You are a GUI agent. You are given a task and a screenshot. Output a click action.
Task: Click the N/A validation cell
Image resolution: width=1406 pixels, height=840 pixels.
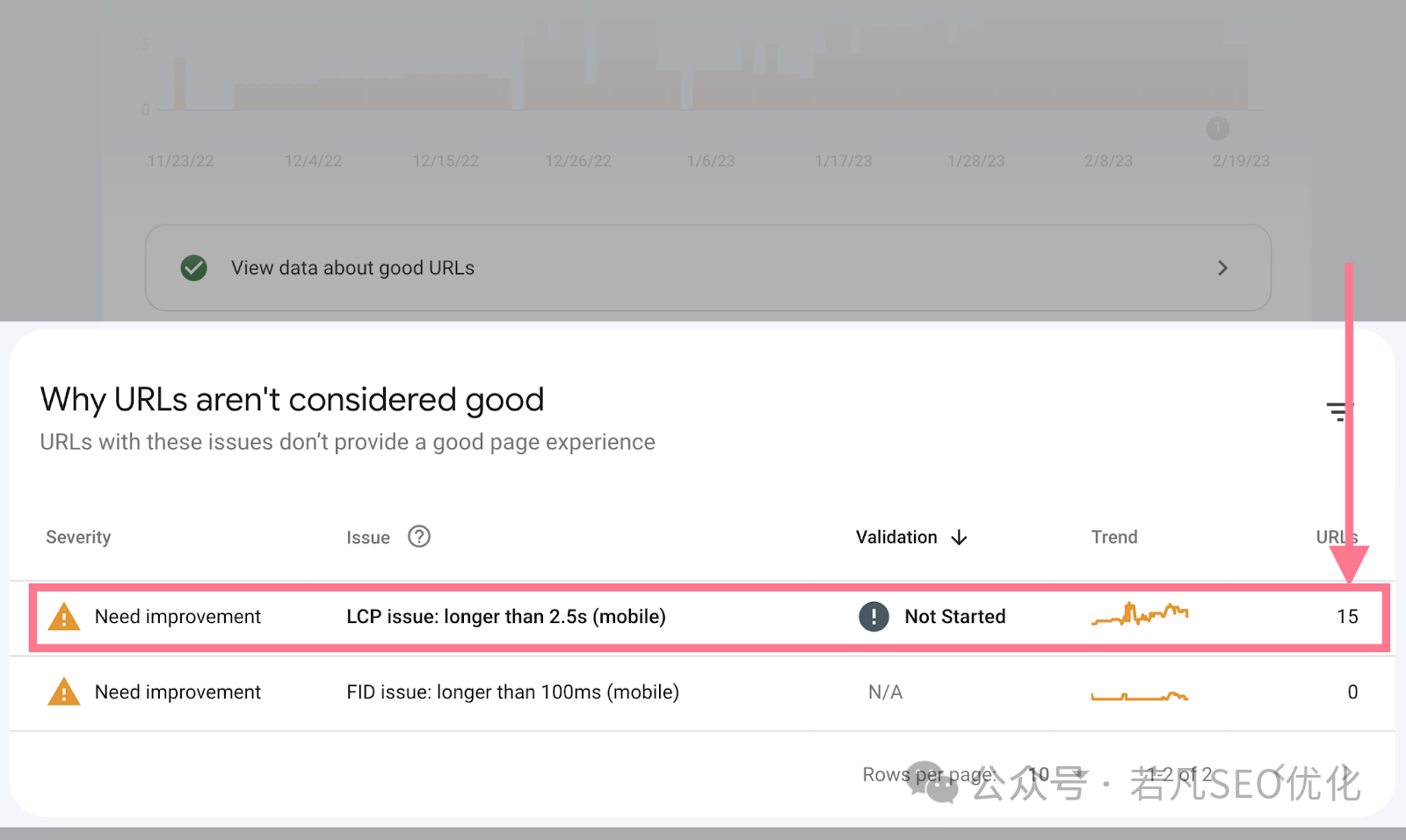[885, 692]
